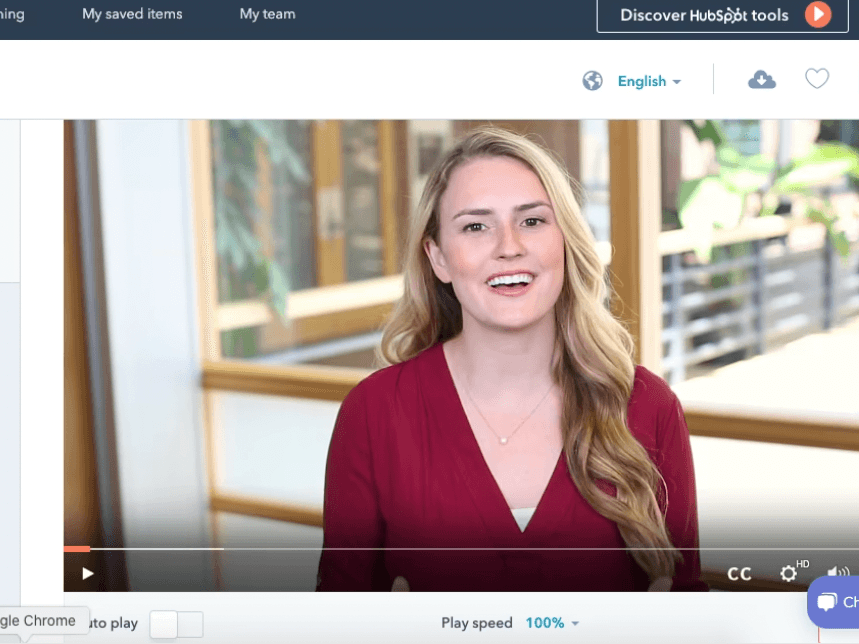Expand the Play speed 100% dropdown
This screenshot has height=644, width=859.
coord(552,623)
